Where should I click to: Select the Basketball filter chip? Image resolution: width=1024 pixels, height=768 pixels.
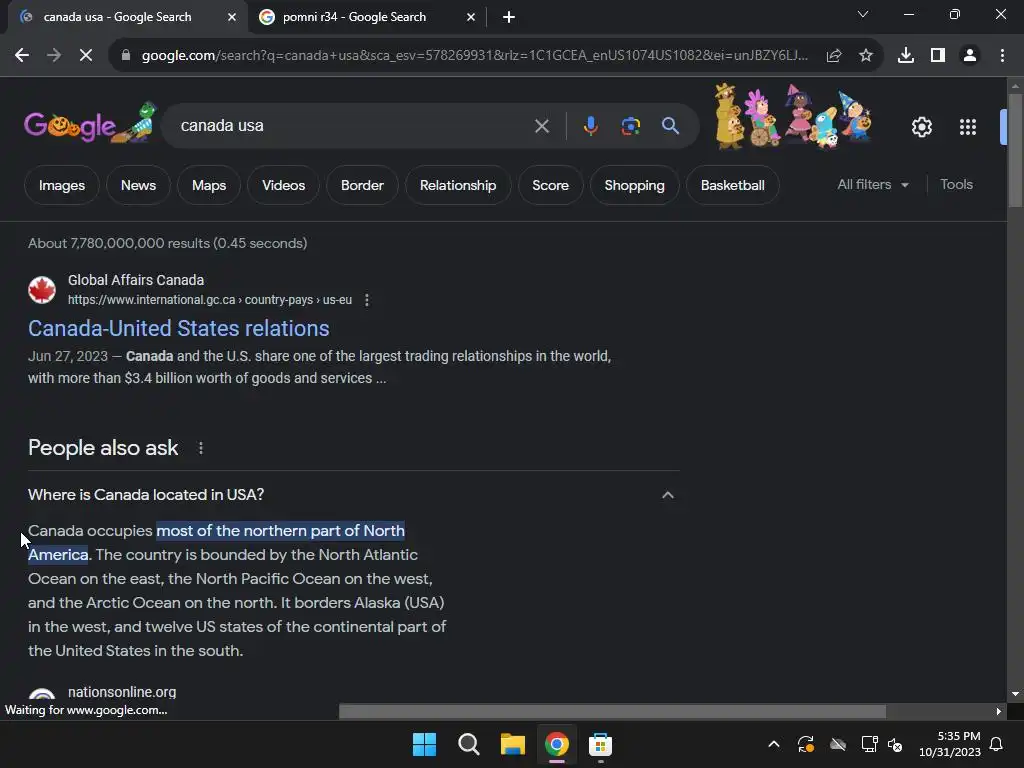coord(733,185)
